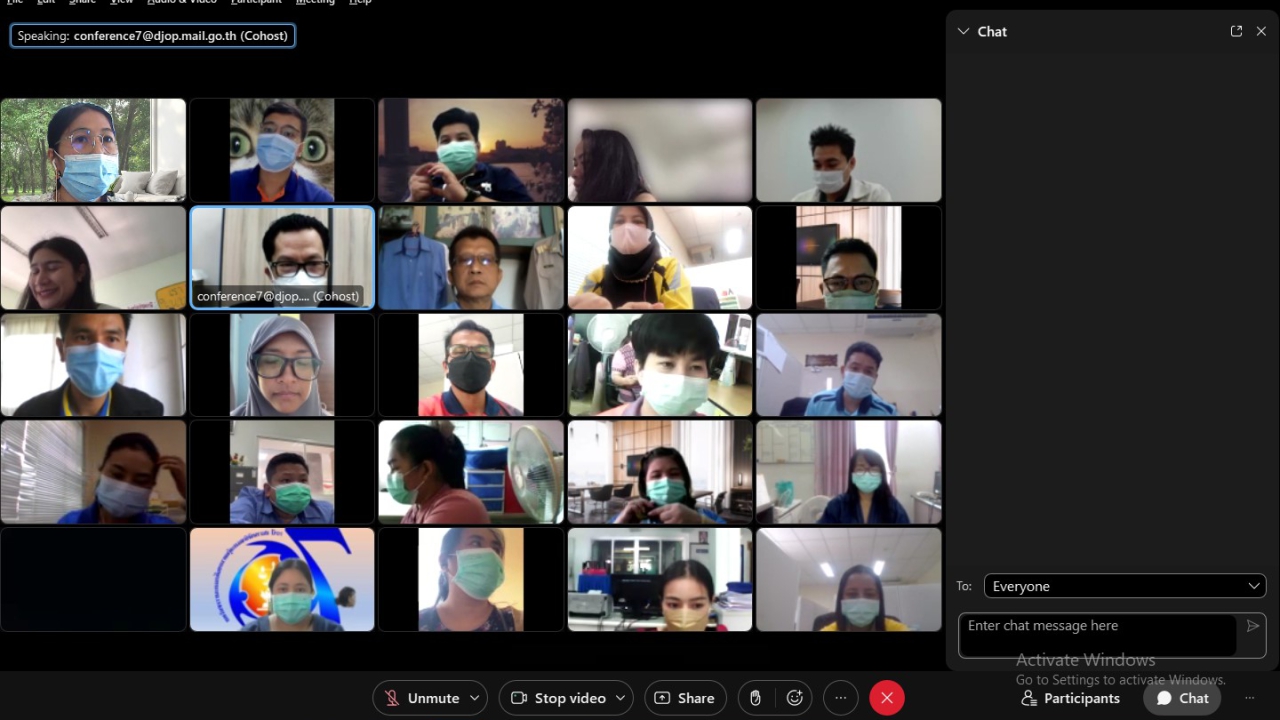Focus the 'Enter chat message here' field
Viewport: 1280px width, 720px height.
1098,635
